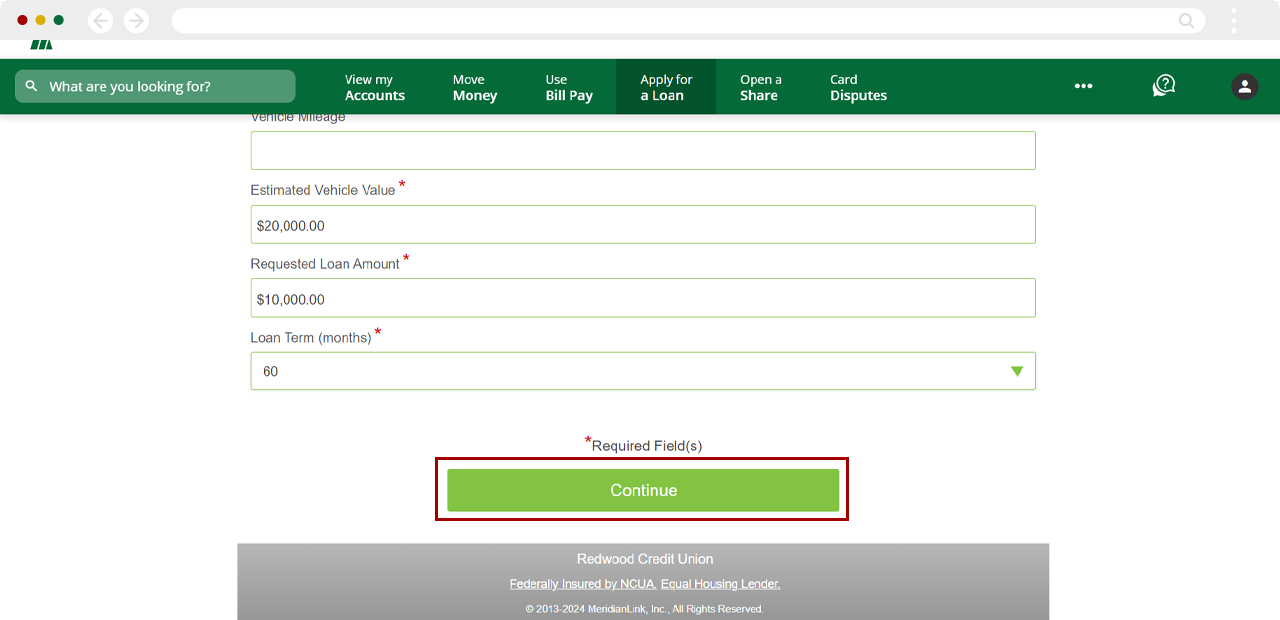Click the green macOS window dot
The height and width of the screenshot is (620, 1280).
58,19
